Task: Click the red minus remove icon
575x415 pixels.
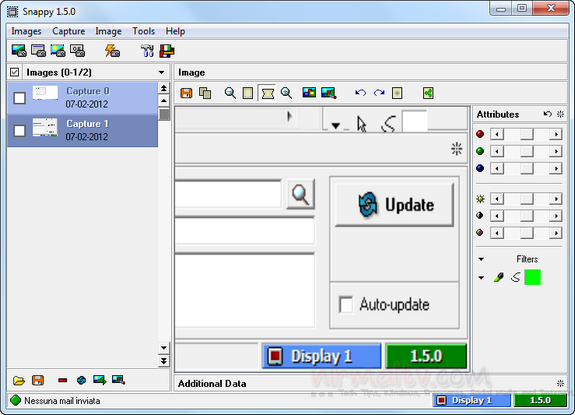Action: pos(63,380)
